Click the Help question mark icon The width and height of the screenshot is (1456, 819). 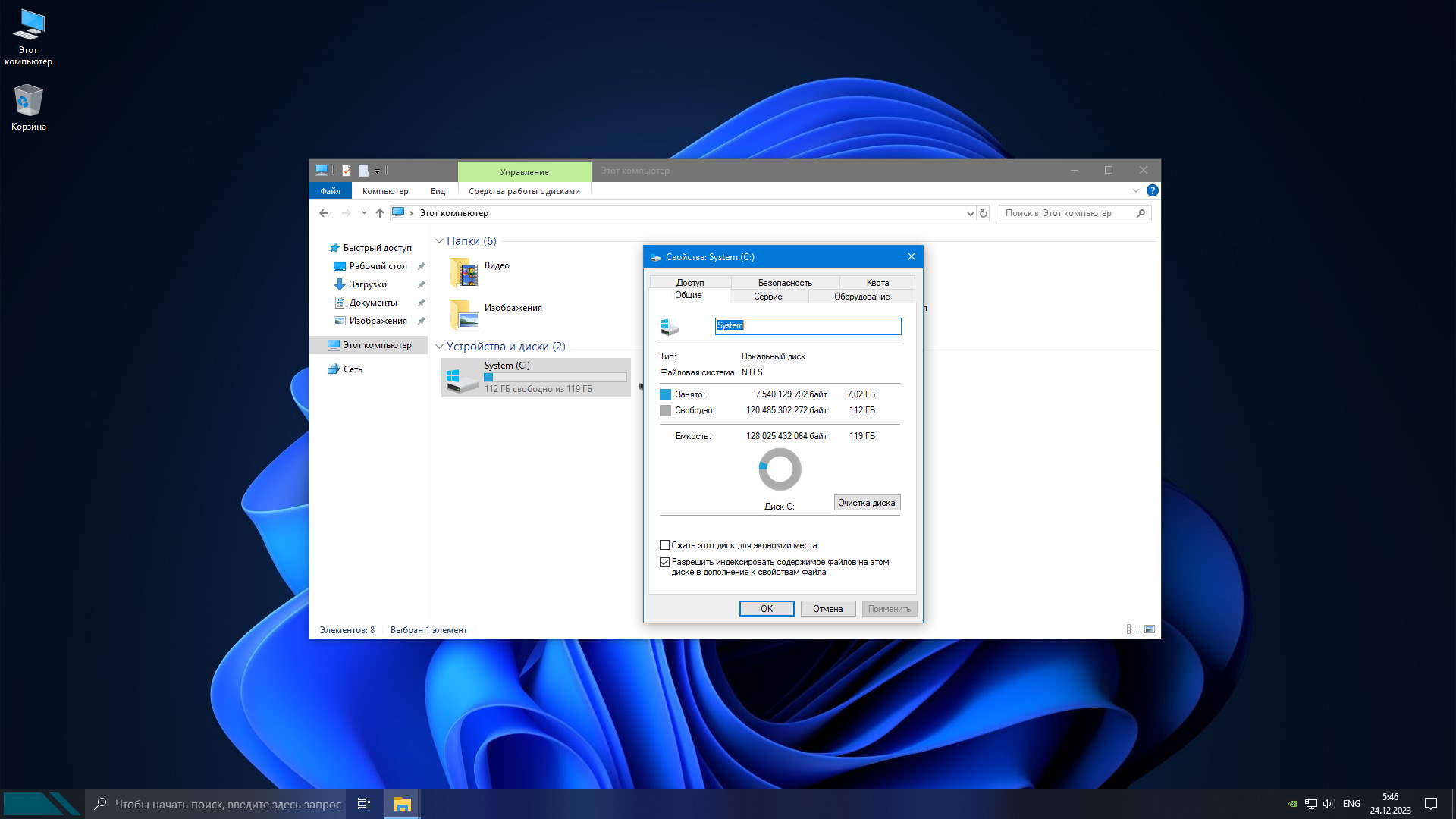point(1152,190)
